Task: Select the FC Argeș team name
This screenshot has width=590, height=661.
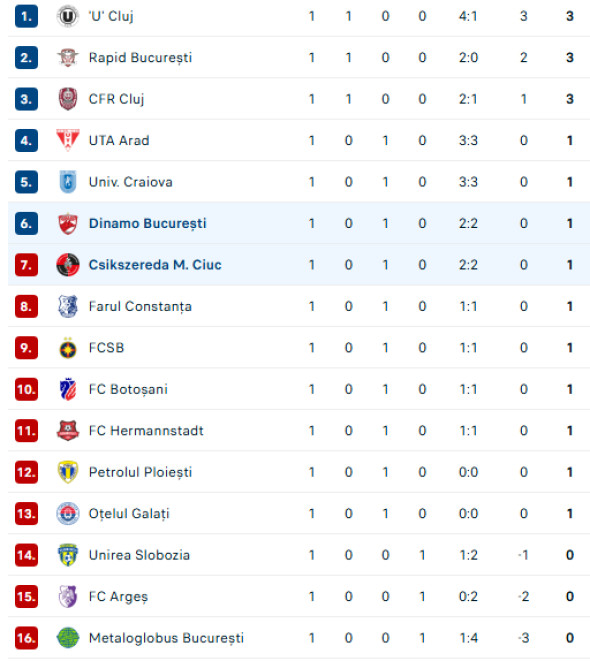Action: (118, 597)
